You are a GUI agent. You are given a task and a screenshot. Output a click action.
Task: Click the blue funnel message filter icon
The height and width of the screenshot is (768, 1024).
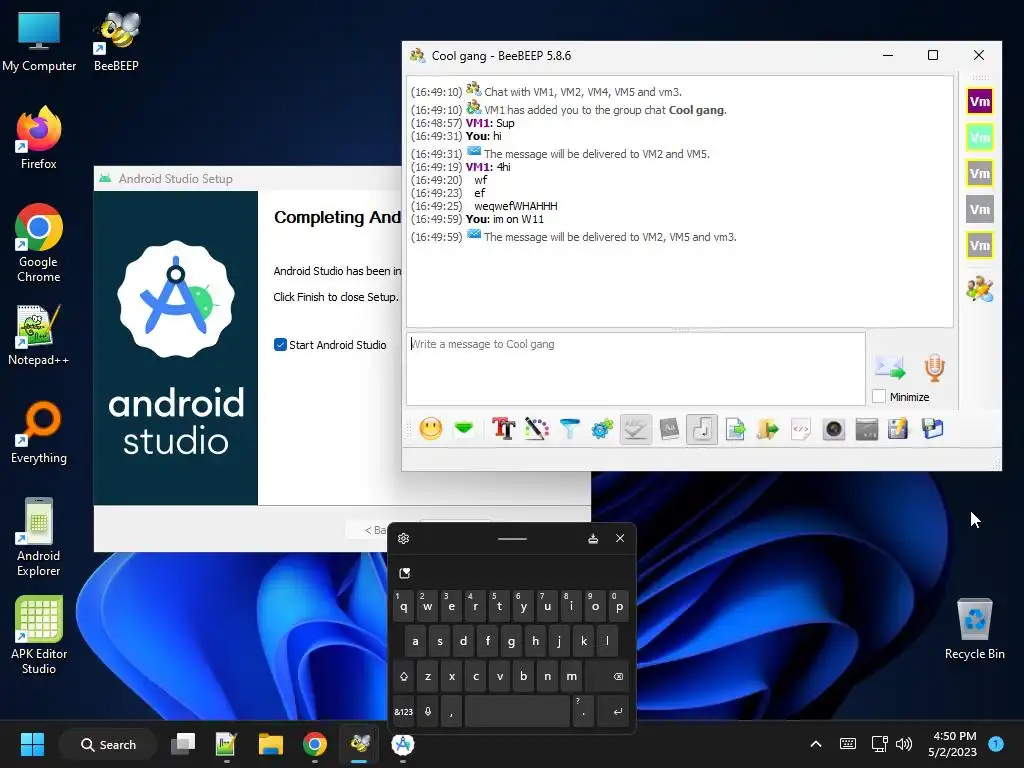click(569, 429)
